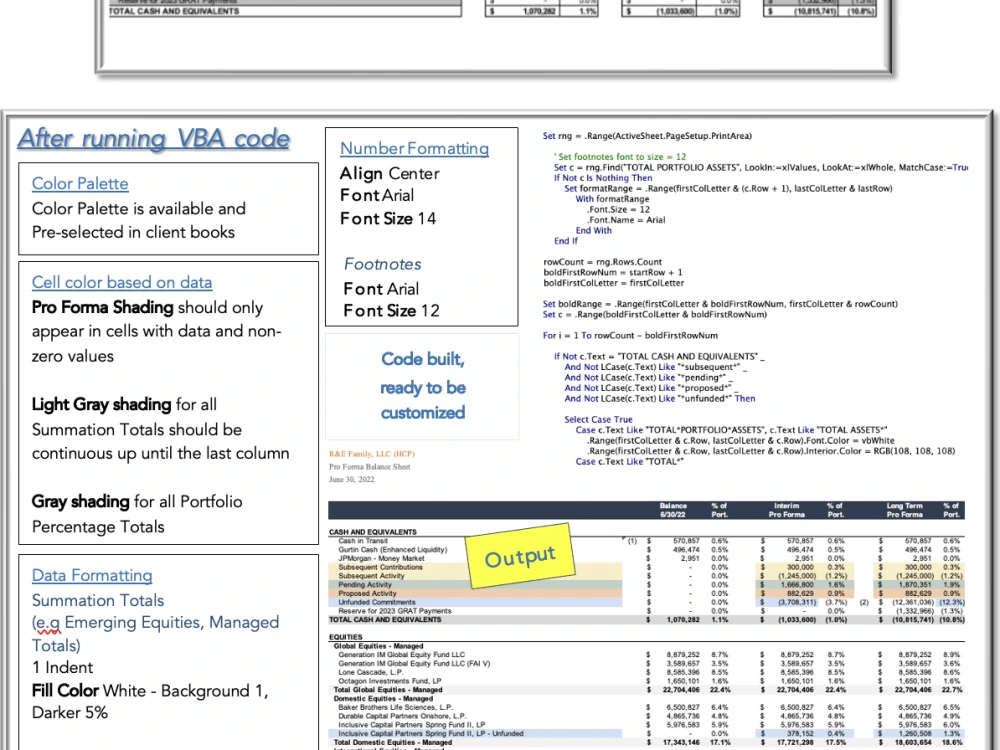This screenshot has width=1000, height=750.
Task: Click the "Cash in Transit" row label
Action: pyautogui.click(x=363, y=541)
